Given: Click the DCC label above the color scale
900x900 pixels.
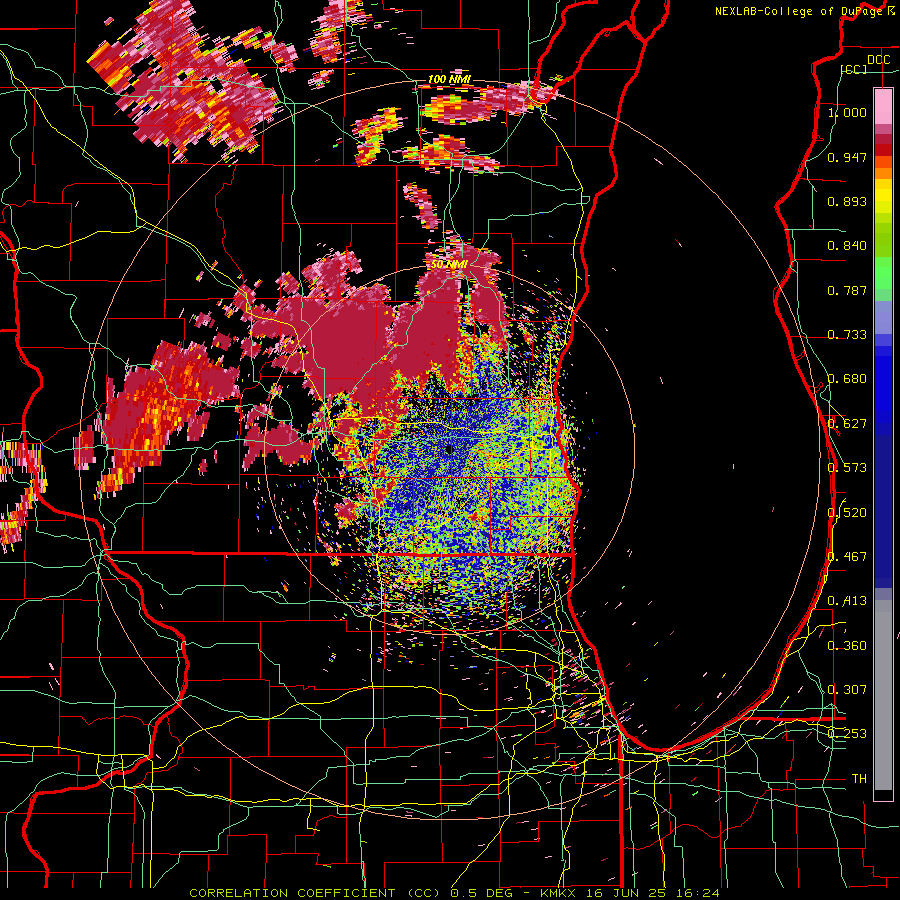Looking at the screenshot, I should pyautogui.click(x=878, y=60).
